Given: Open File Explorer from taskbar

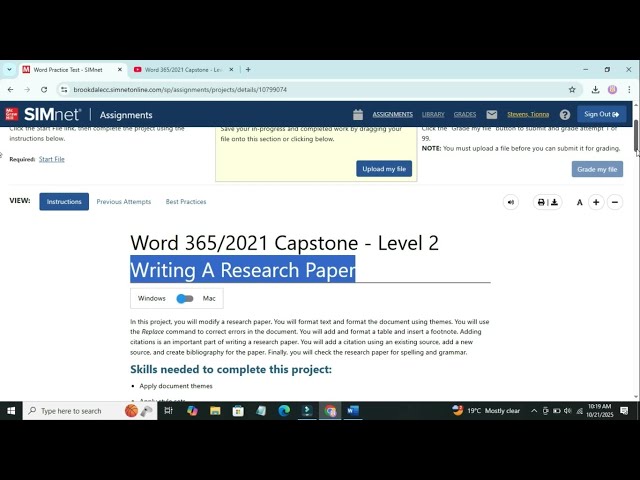Looking at the screenshot, I should point(215,411).
